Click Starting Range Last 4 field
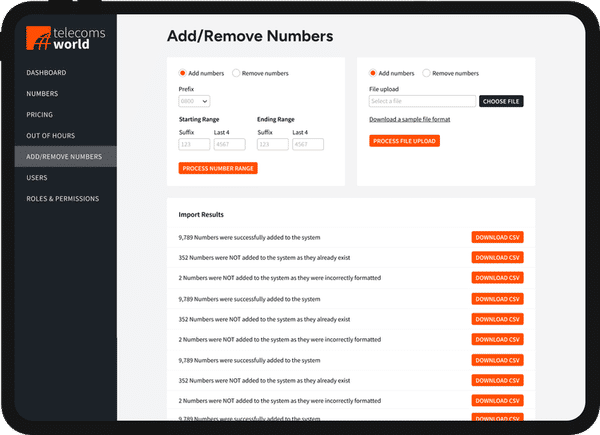The width and height of the screenshot is (600, 435). click(230, 144)
